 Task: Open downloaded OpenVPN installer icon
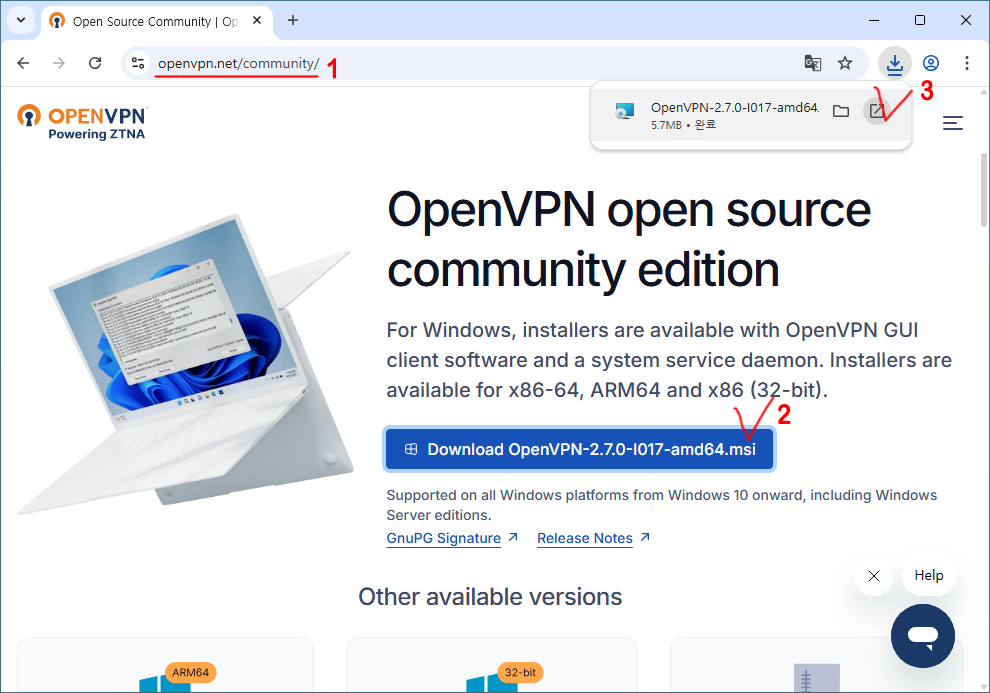(877, 112)
